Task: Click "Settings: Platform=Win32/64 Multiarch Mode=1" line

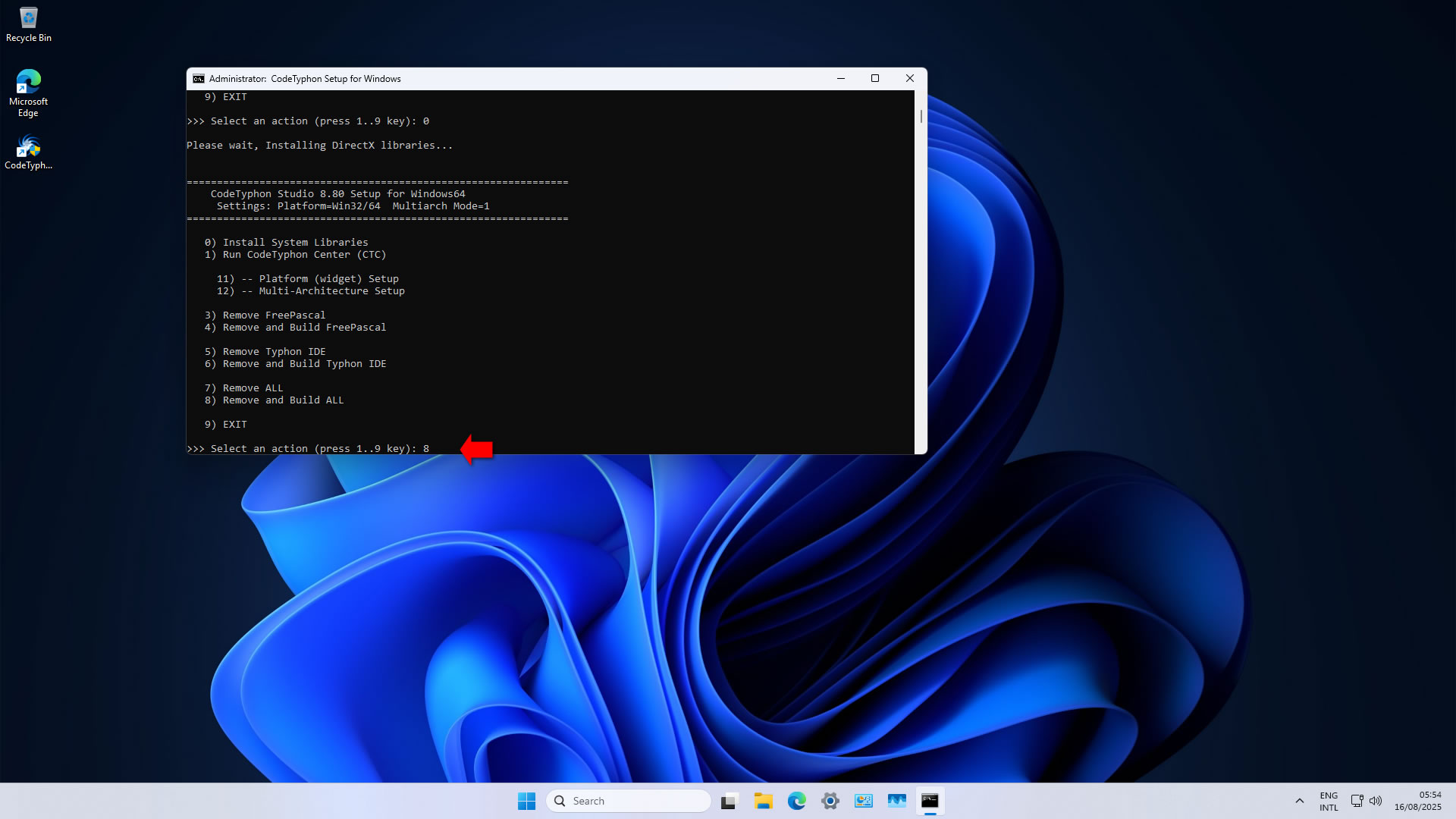Action: coord(353,206)
